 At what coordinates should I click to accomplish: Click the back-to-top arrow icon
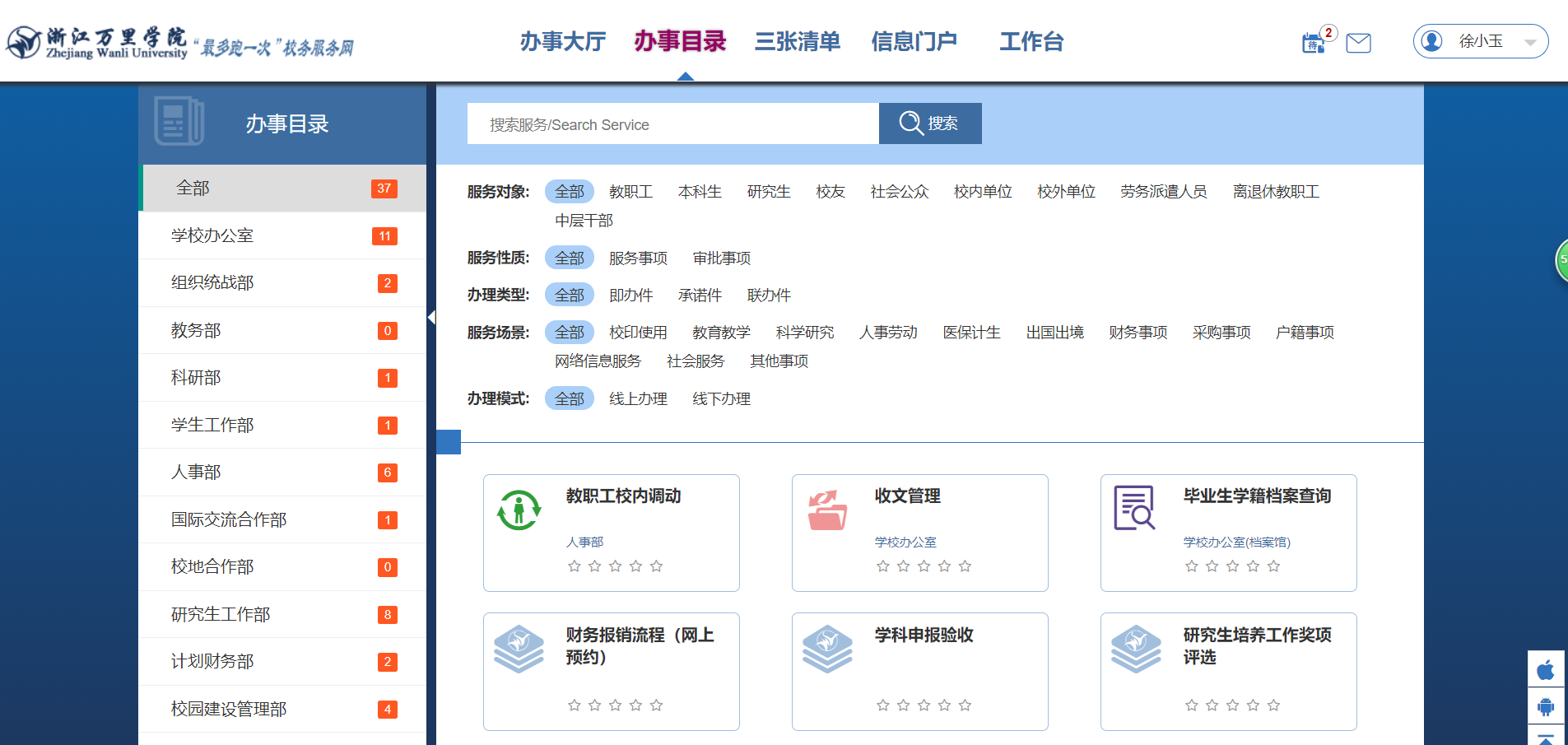pyautogui.click(x=1546, y=738)
